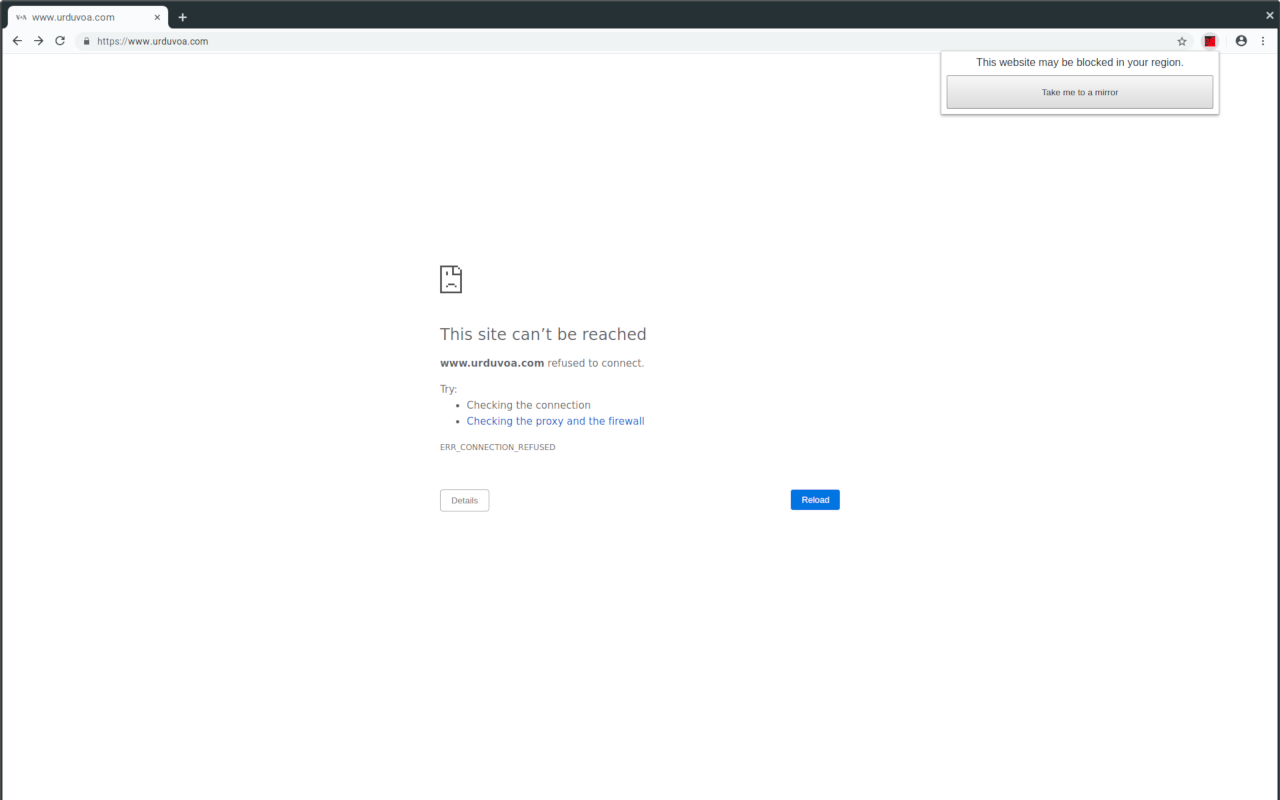
Task: Open a new tab with plus button
Action: click(183, 17)
